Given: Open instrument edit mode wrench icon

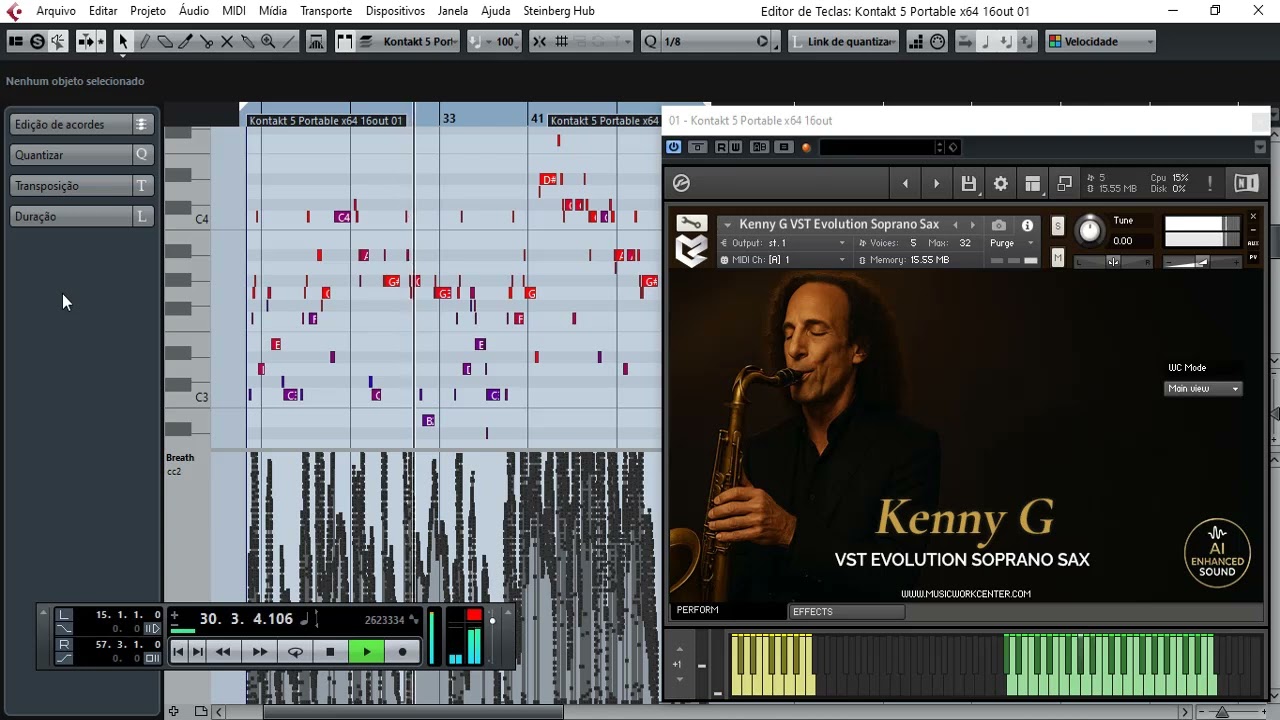Looking at the screenshot, I should [x=691, y=223].
